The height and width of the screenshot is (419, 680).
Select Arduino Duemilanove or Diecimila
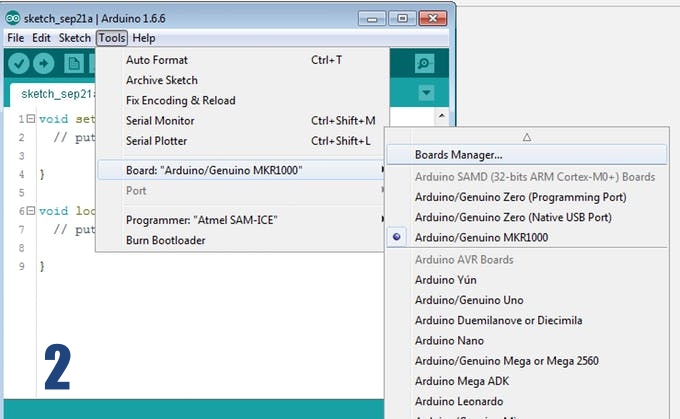coord(526,320)
